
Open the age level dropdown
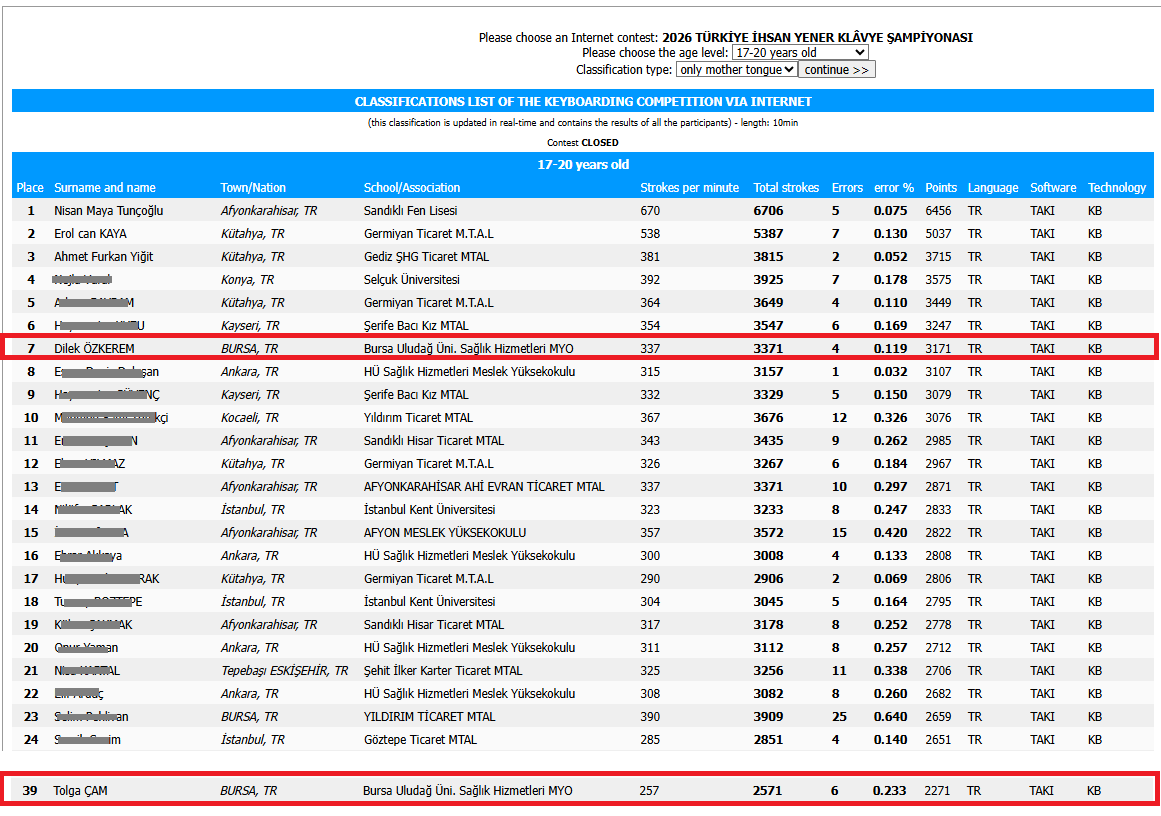(799, 53)
